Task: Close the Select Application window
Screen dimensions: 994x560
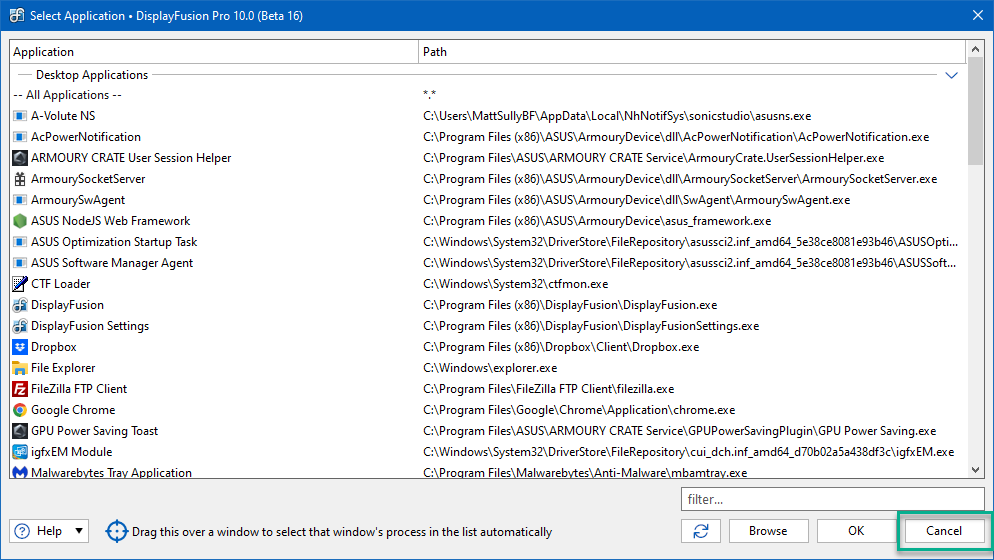Action: click(978, 15)
